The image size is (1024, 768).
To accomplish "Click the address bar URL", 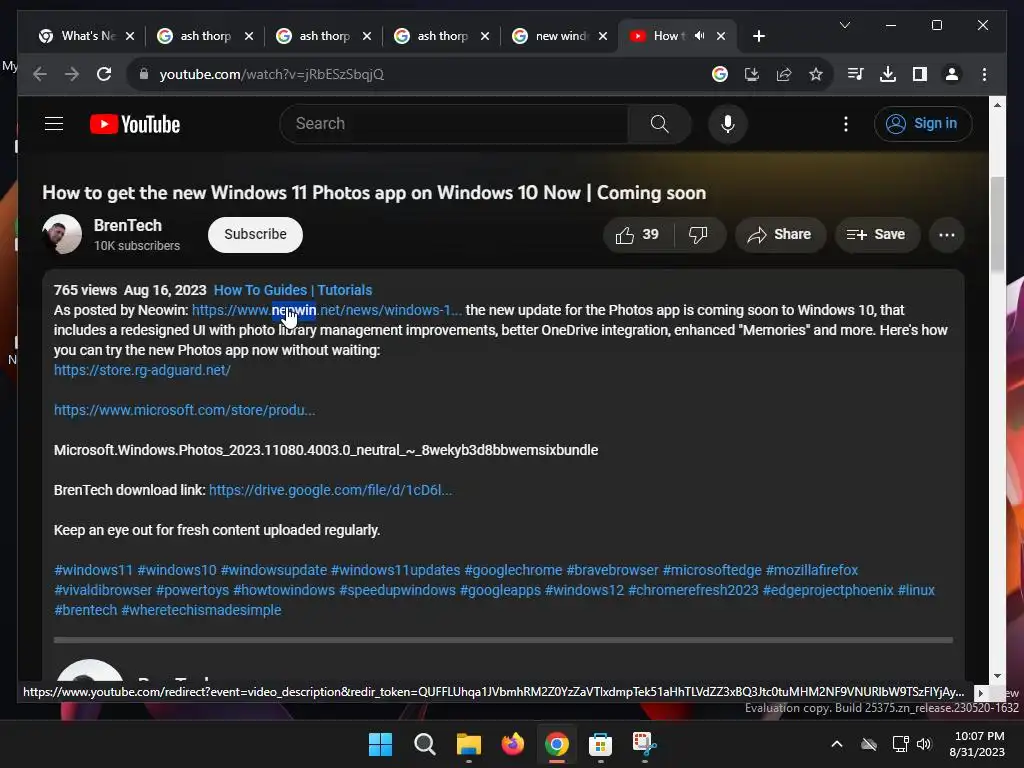I will (x=272, y=74).
